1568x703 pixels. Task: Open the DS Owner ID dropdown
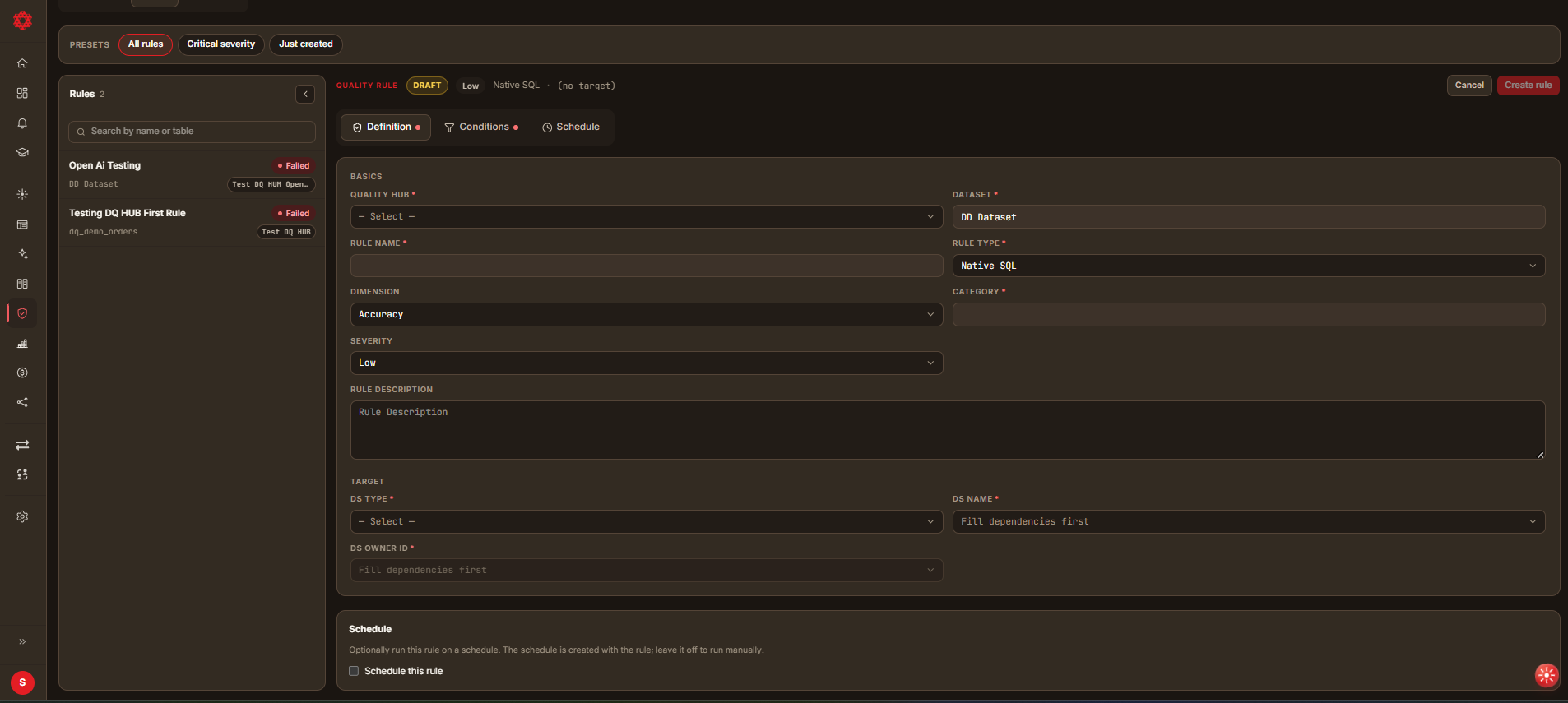(x=647, y=570)
